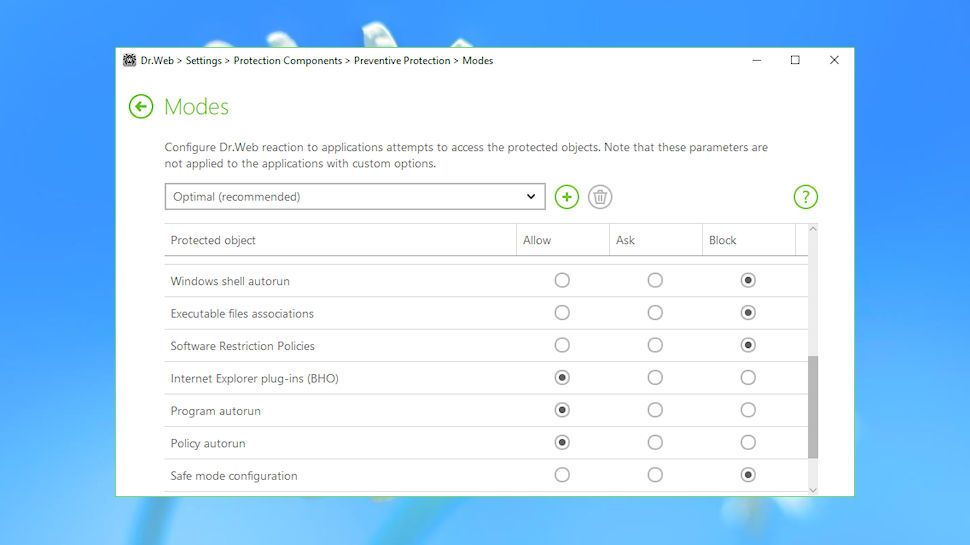Screen dimensions: 970x545
Task: Select the Policy autorun row label
Action: 208,444
